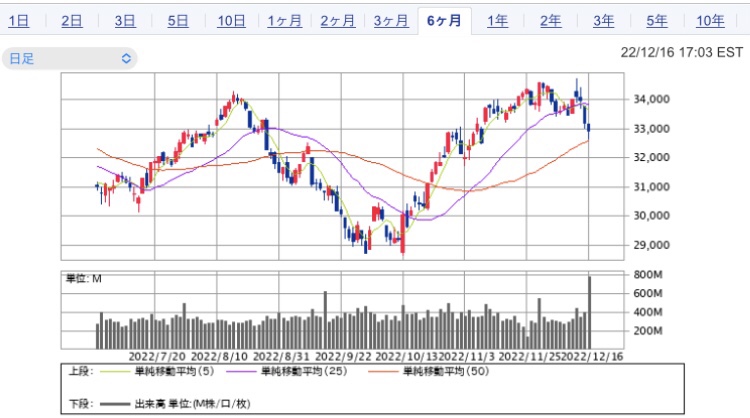Open the 3日 range tab

125,21
